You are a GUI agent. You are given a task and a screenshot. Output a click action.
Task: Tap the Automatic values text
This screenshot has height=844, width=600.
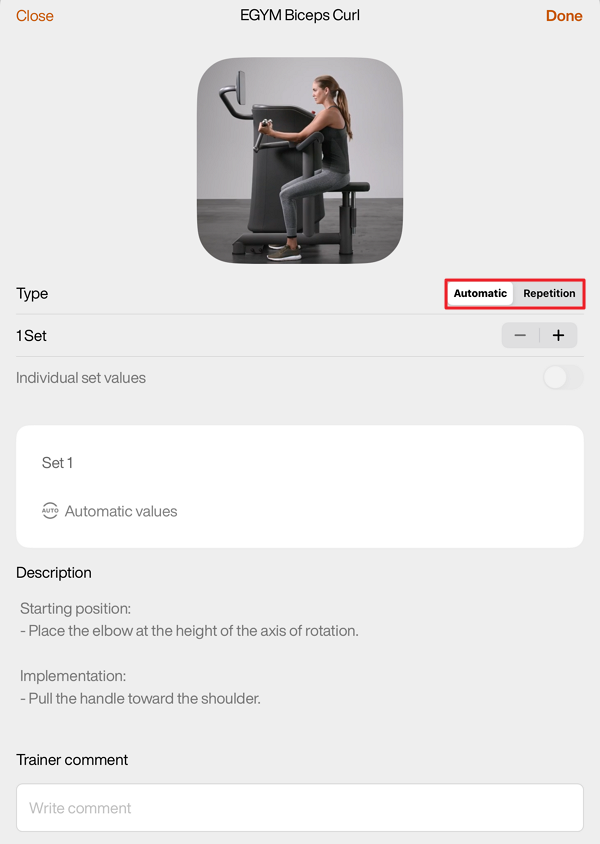(x=121, y=511)
